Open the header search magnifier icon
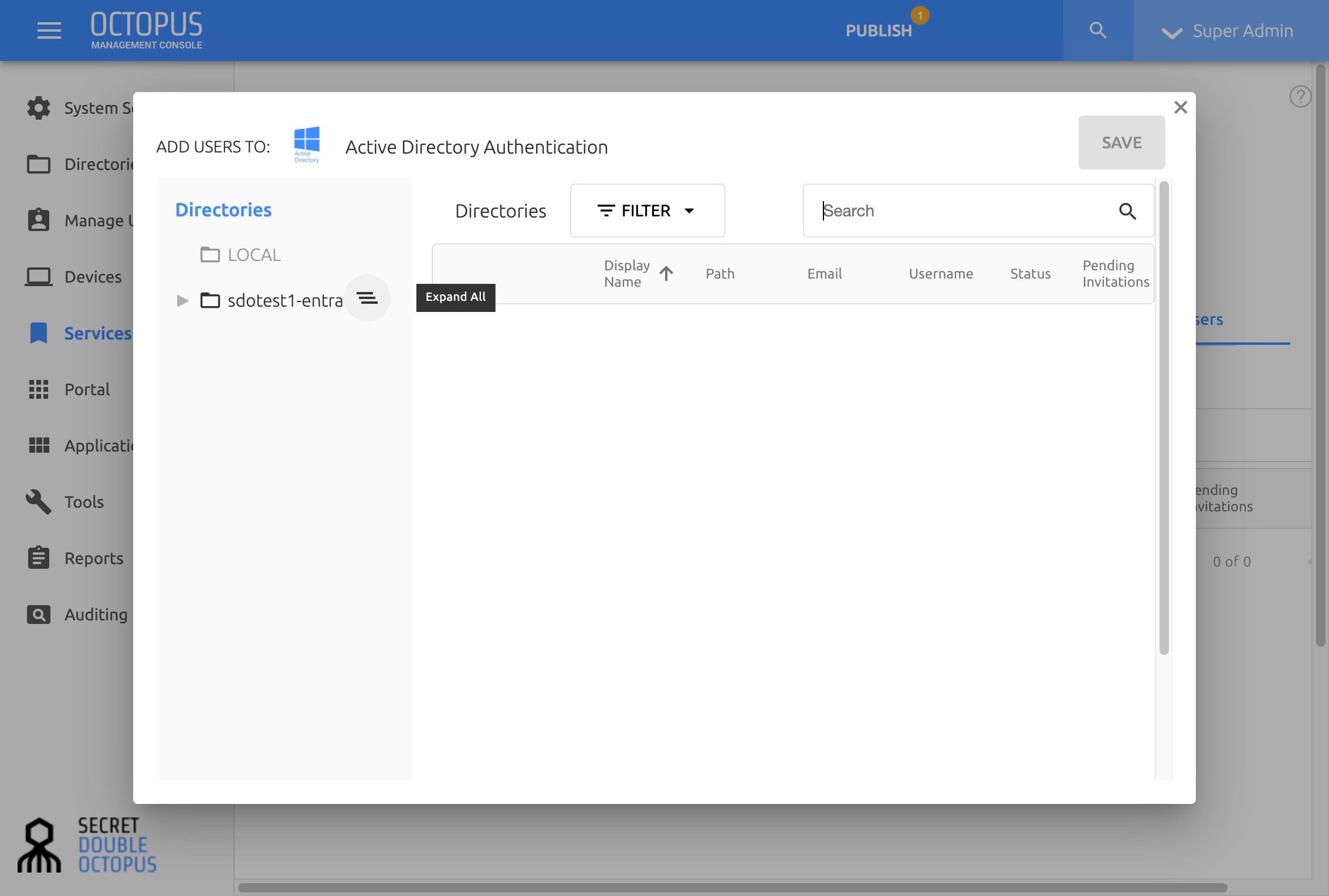Viewport: 1329px width, 896px height. 1098,30
